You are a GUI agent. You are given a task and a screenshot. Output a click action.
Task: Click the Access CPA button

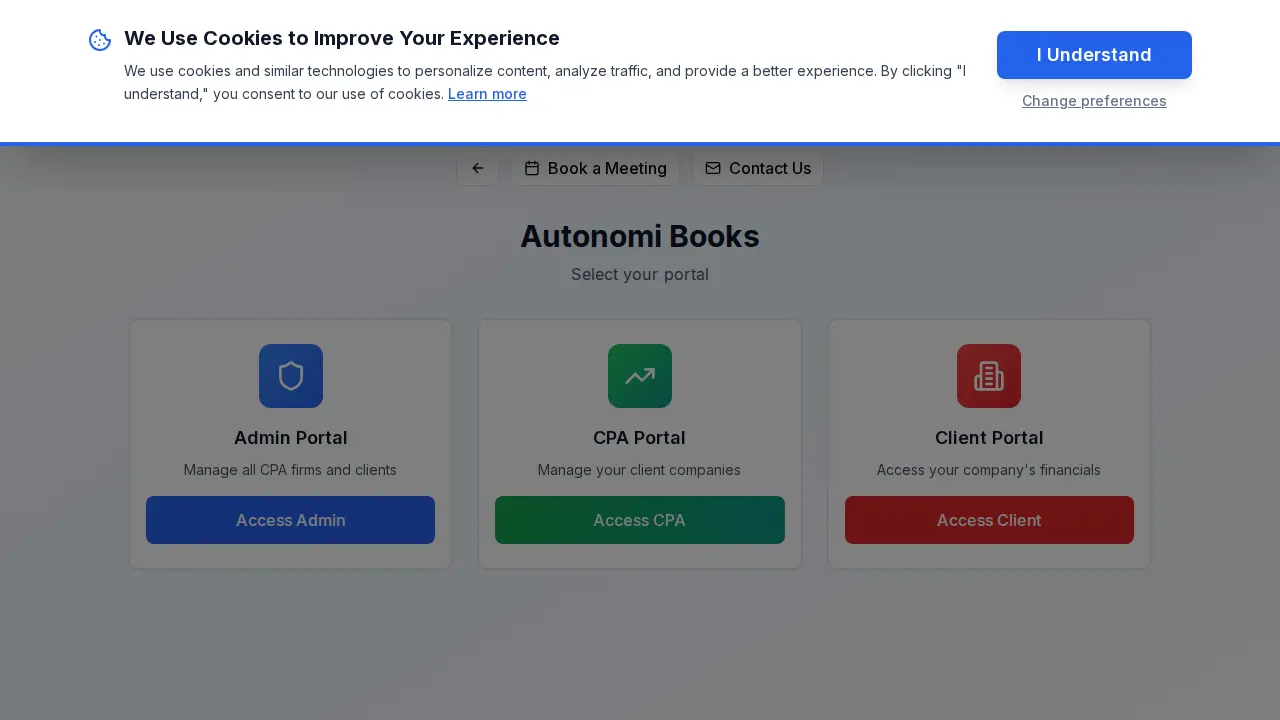[x=640, y=520]
